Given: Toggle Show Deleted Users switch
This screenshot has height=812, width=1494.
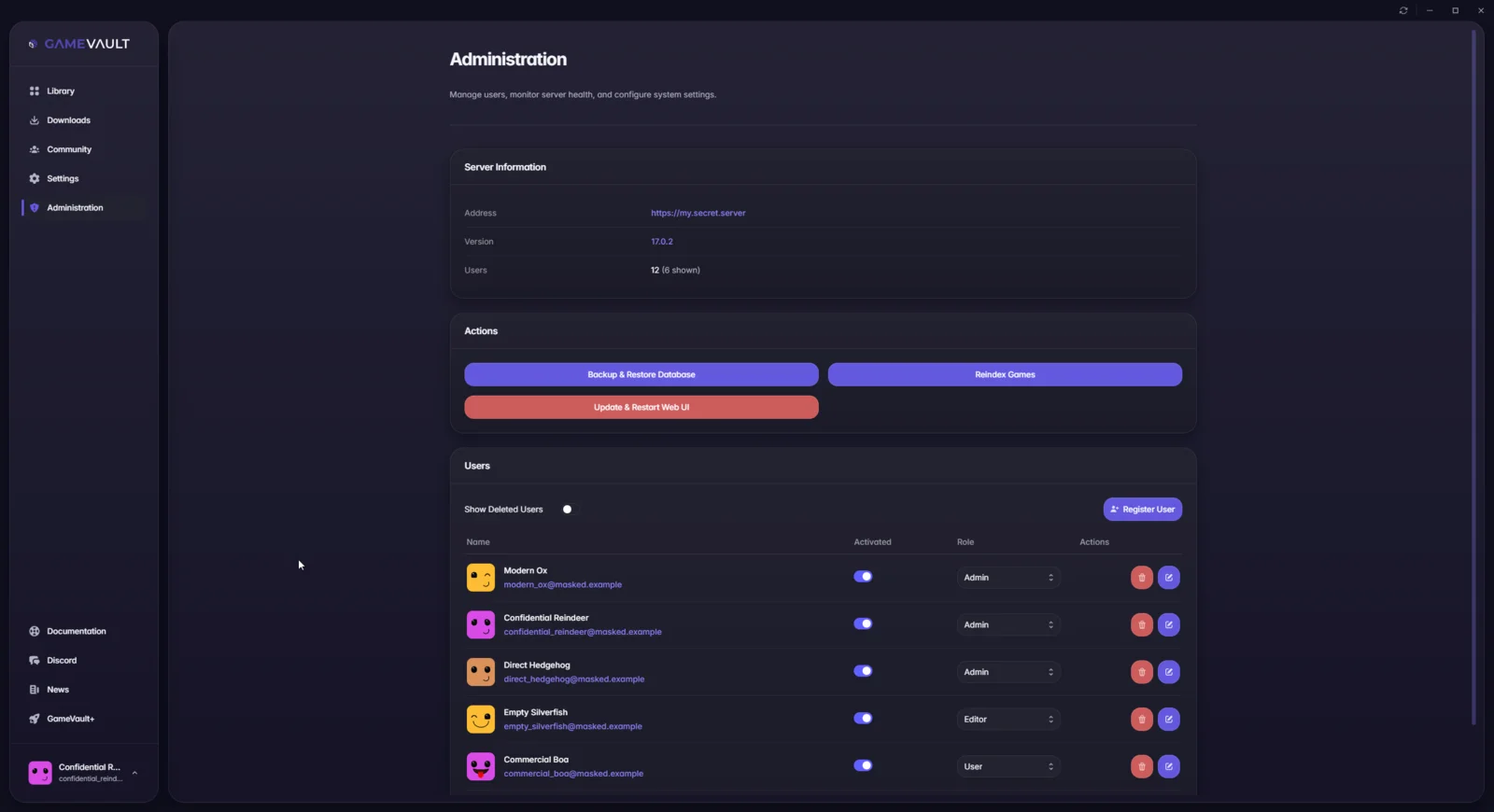Looking at the screenshot, I should pyautogui.click(x=570, y=510).
